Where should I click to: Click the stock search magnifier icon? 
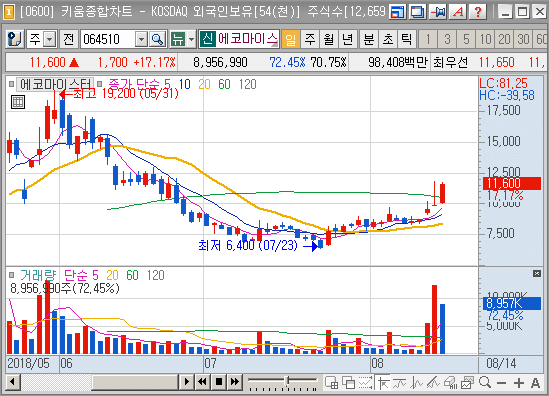coord(157,39)
